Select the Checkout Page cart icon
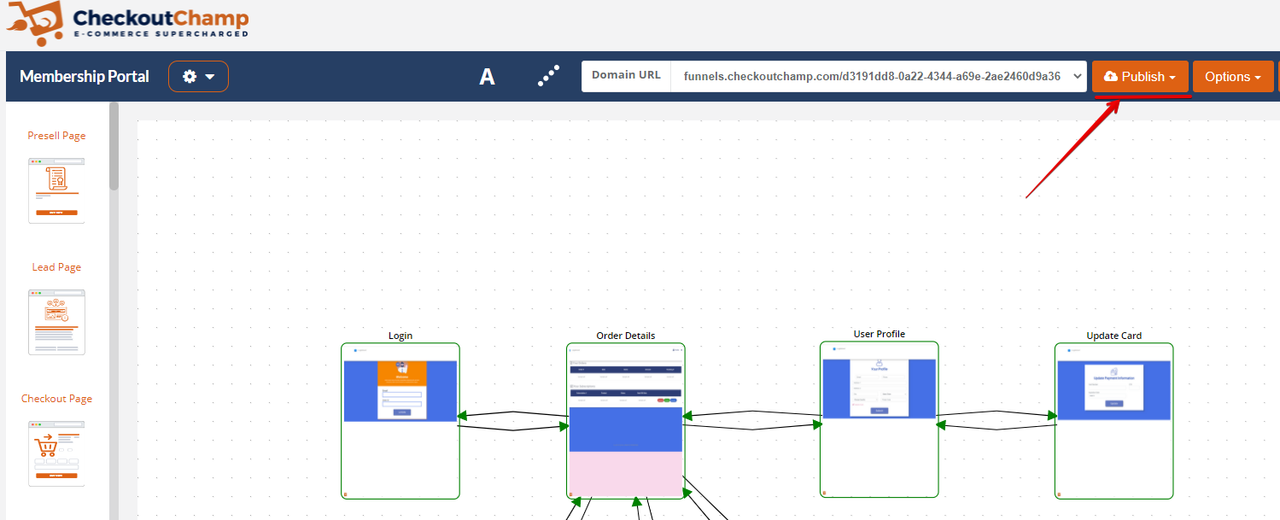Image resolution: width=1280 pixels, height=520 pixels. tap(57, 453)
